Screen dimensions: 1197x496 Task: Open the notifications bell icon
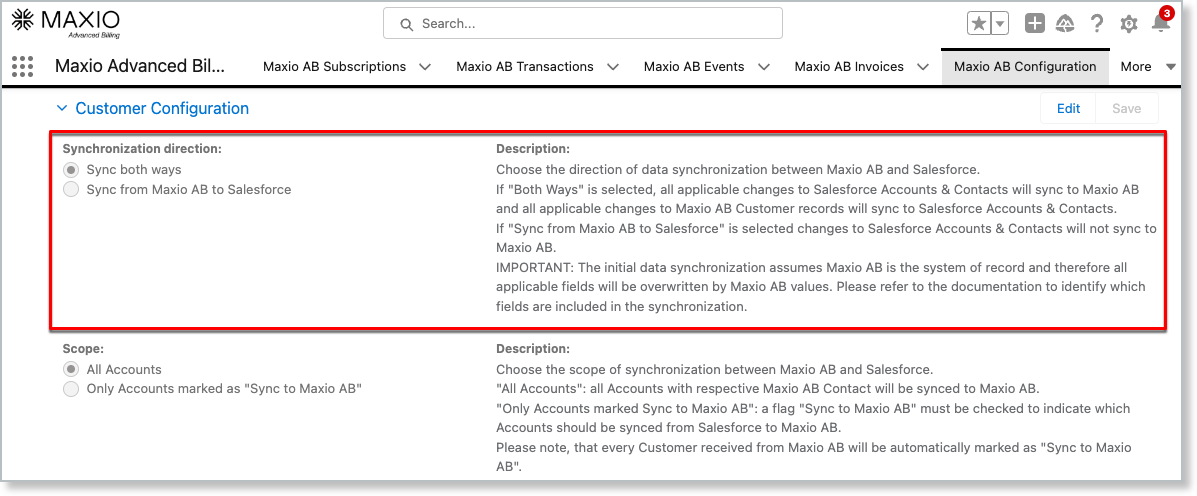[1160, 24]
